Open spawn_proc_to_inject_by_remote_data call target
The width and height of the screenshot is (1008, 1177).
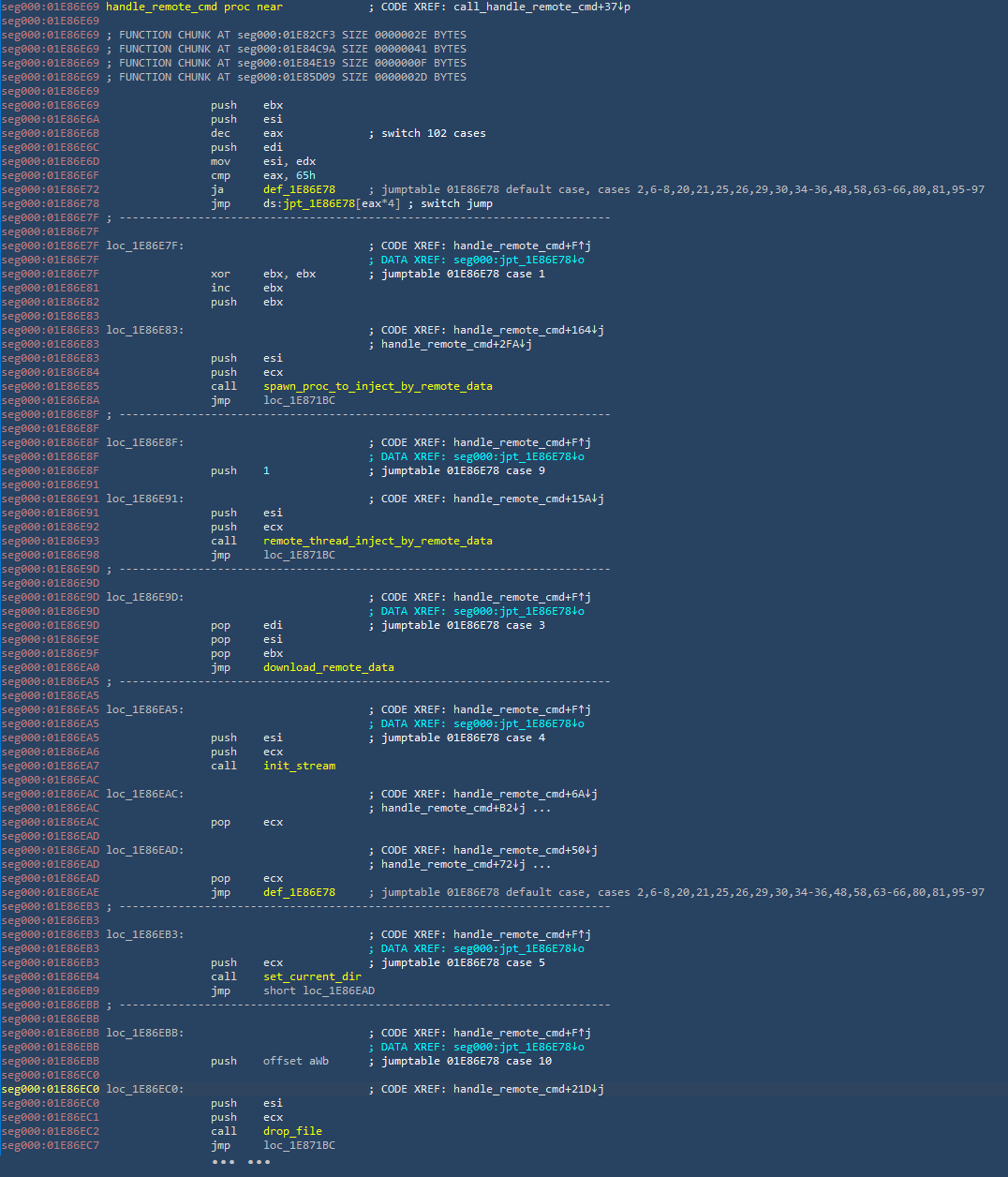[378, 386]
